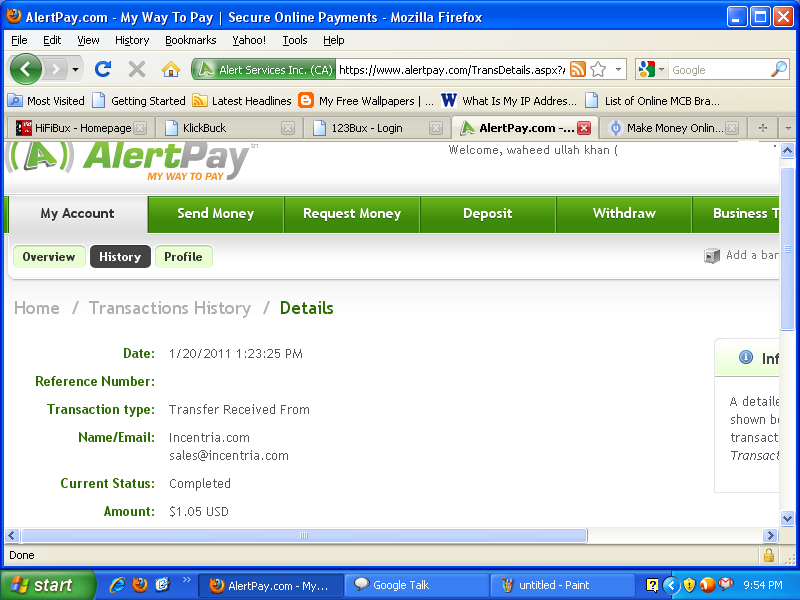
Task: Open the Getting Started bookmark
Action: [139, 101]
